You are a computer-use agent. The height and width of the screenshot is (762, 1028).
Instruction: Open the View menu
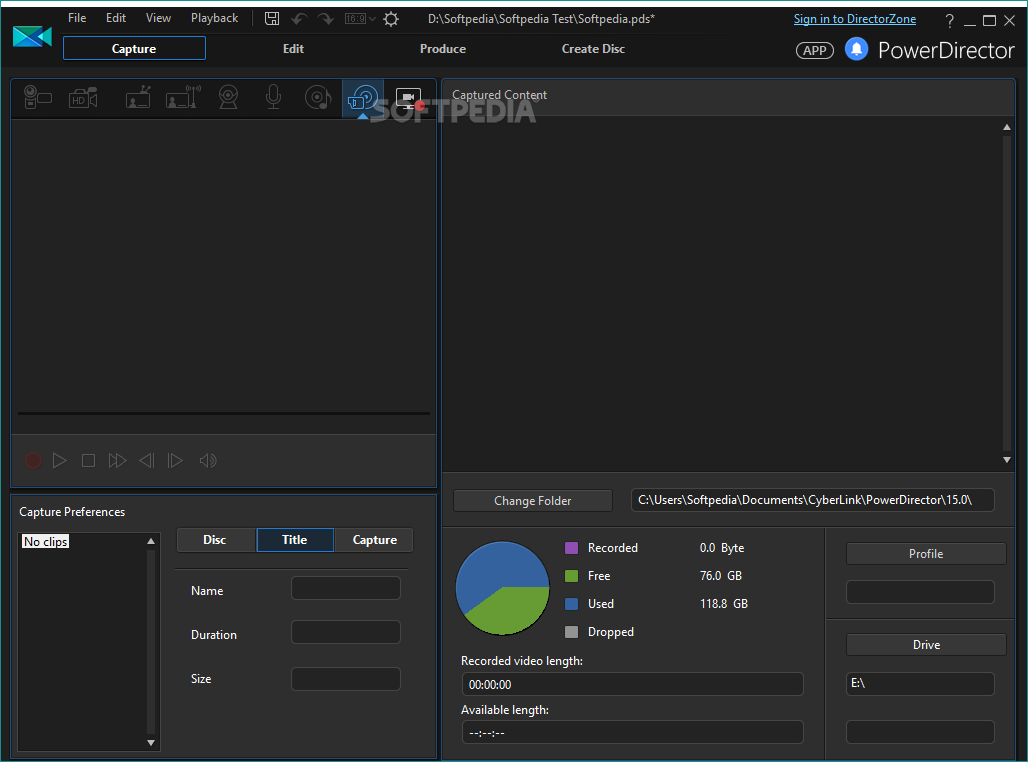[x=158, y=18]
